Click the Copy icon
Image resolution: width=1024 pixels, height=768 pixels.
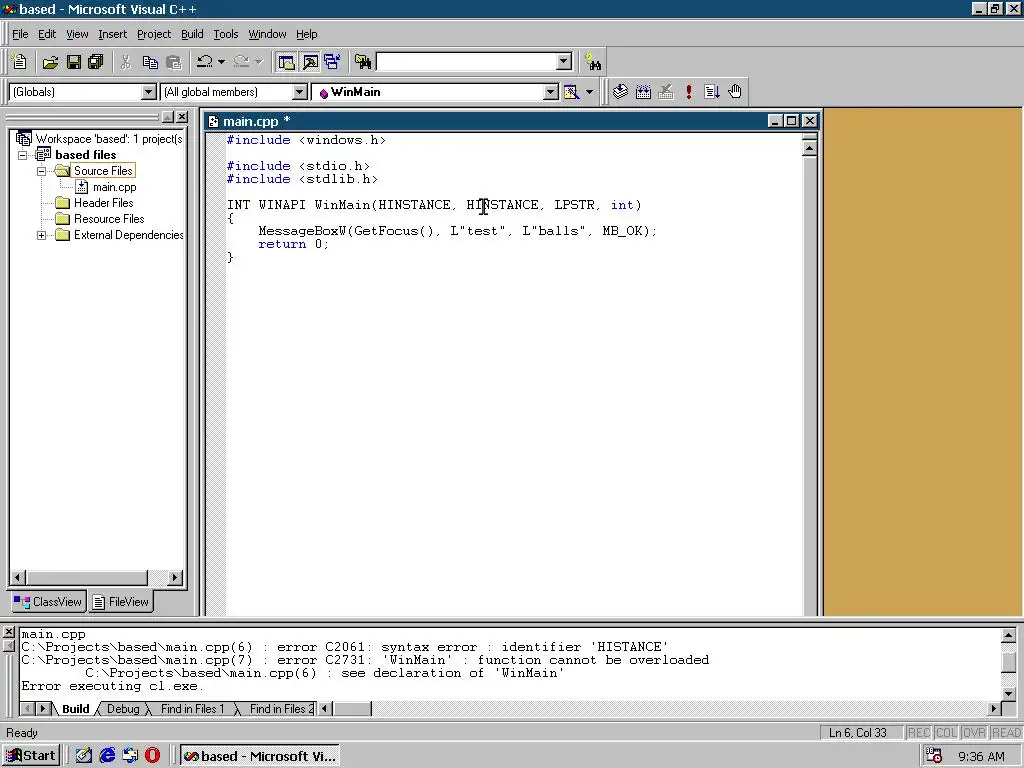[x=150, y=62]
